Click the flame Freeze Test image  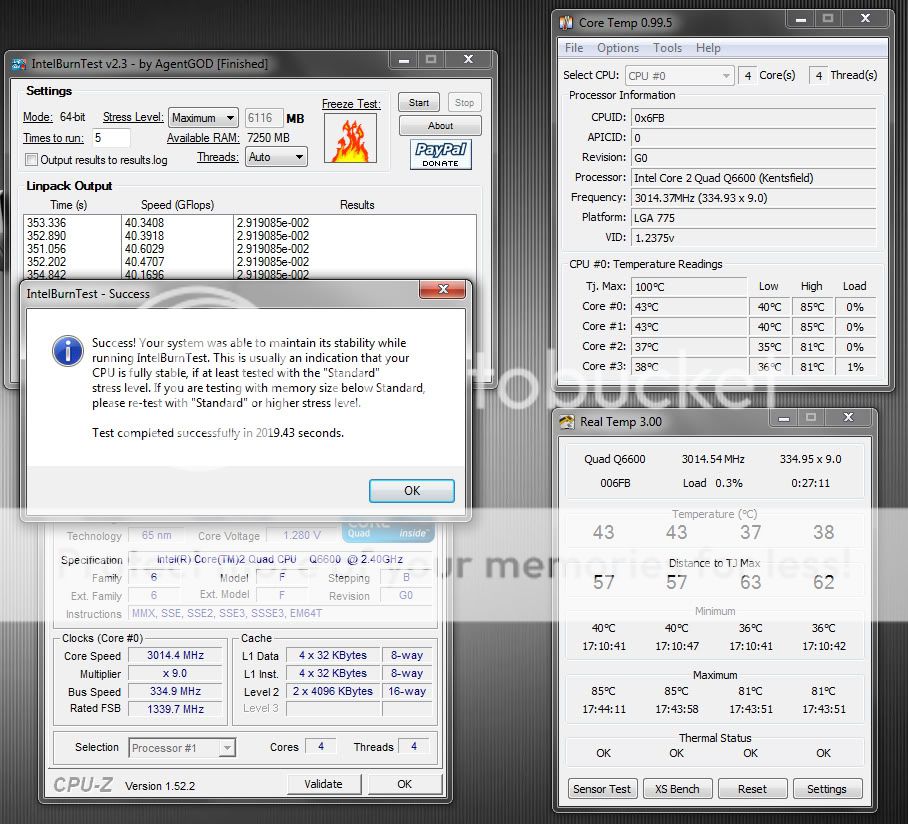click(350, 138)
